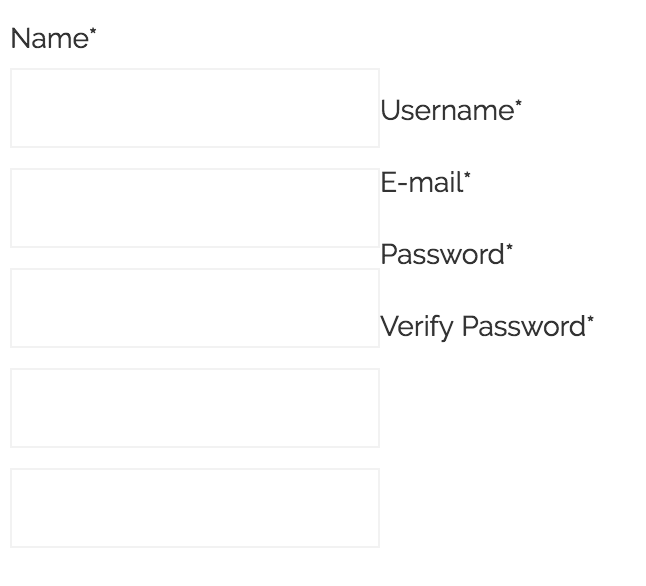
Task: Activate the Verify Password entry box
Action: tap(195, 508)
